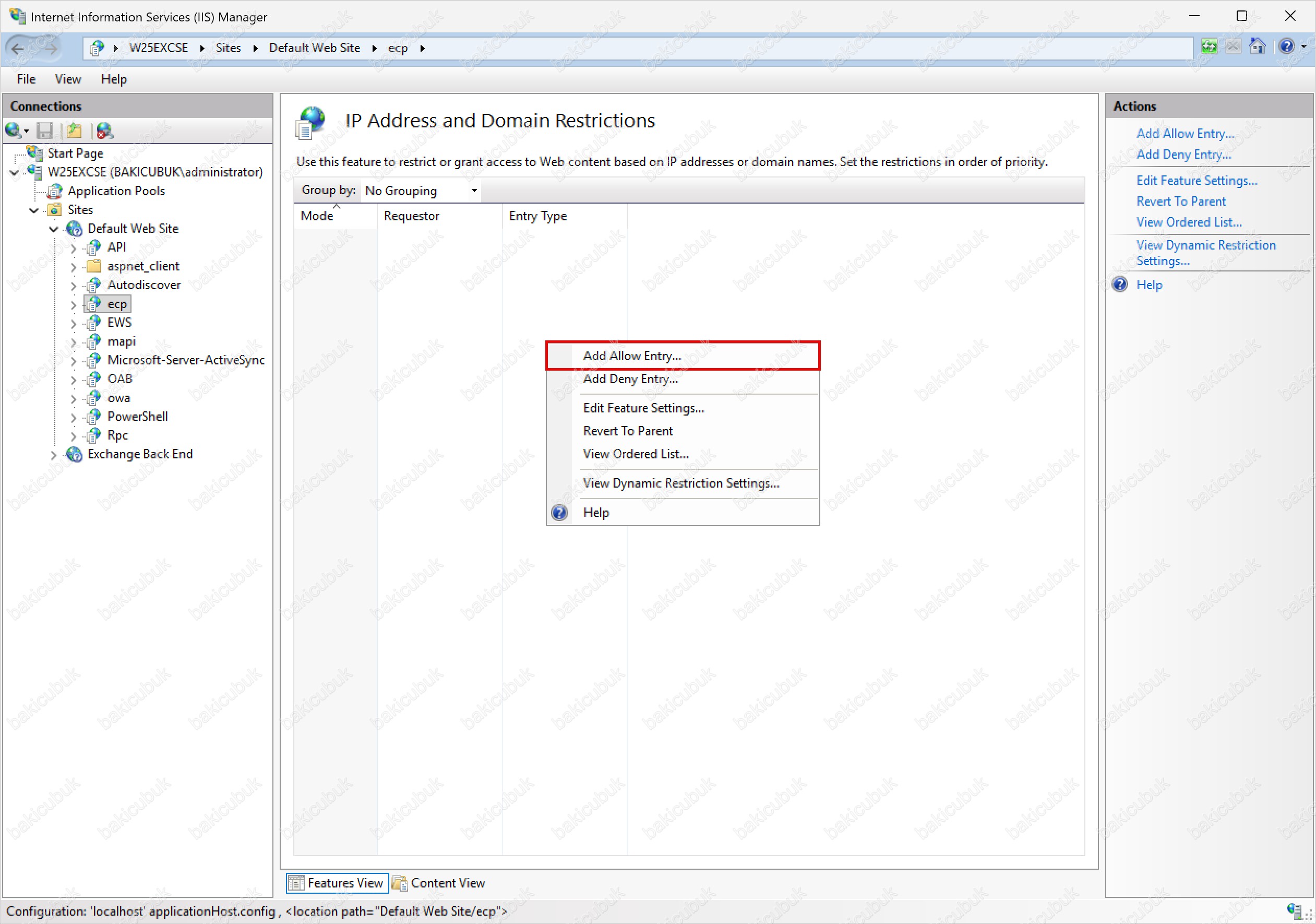Screen dimensions: 1316x924
Task: Click the Sites breadcrumb in address bar
Action: [x=228, y=48]
